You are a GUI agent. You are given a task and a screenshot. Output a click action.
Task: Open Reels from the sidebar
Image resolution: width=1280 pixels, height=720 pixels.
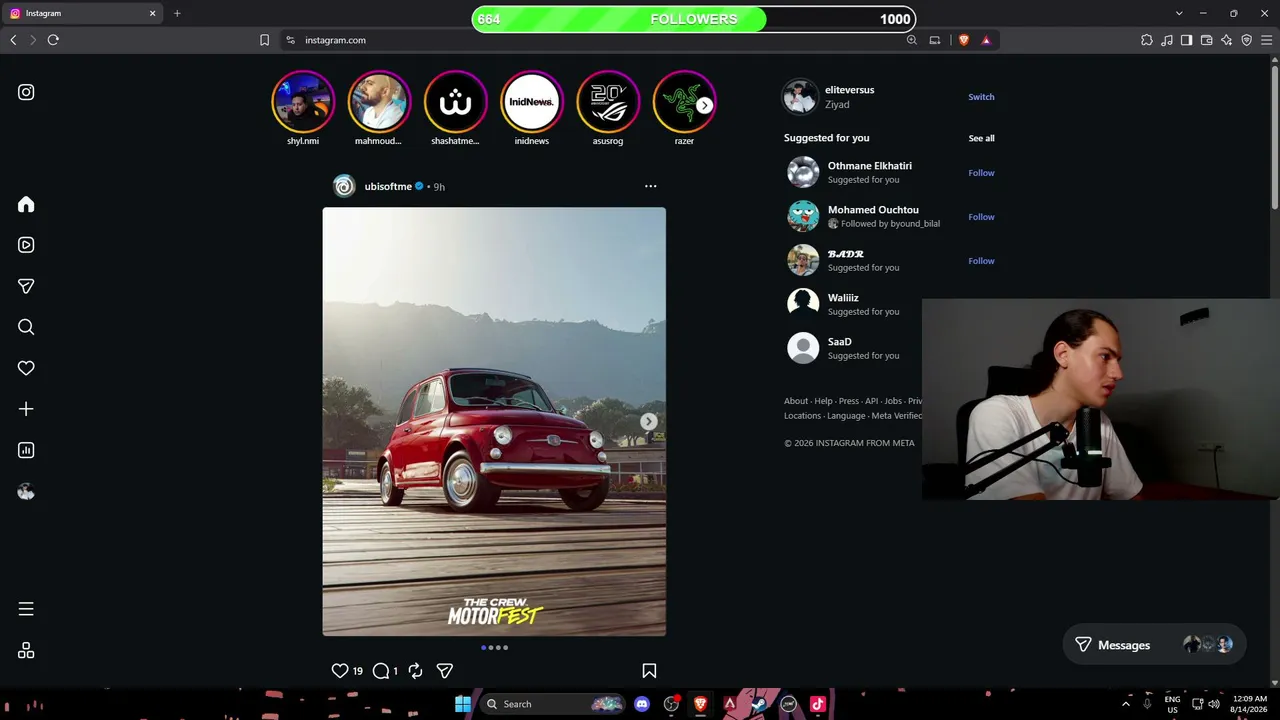click(26, 245)
